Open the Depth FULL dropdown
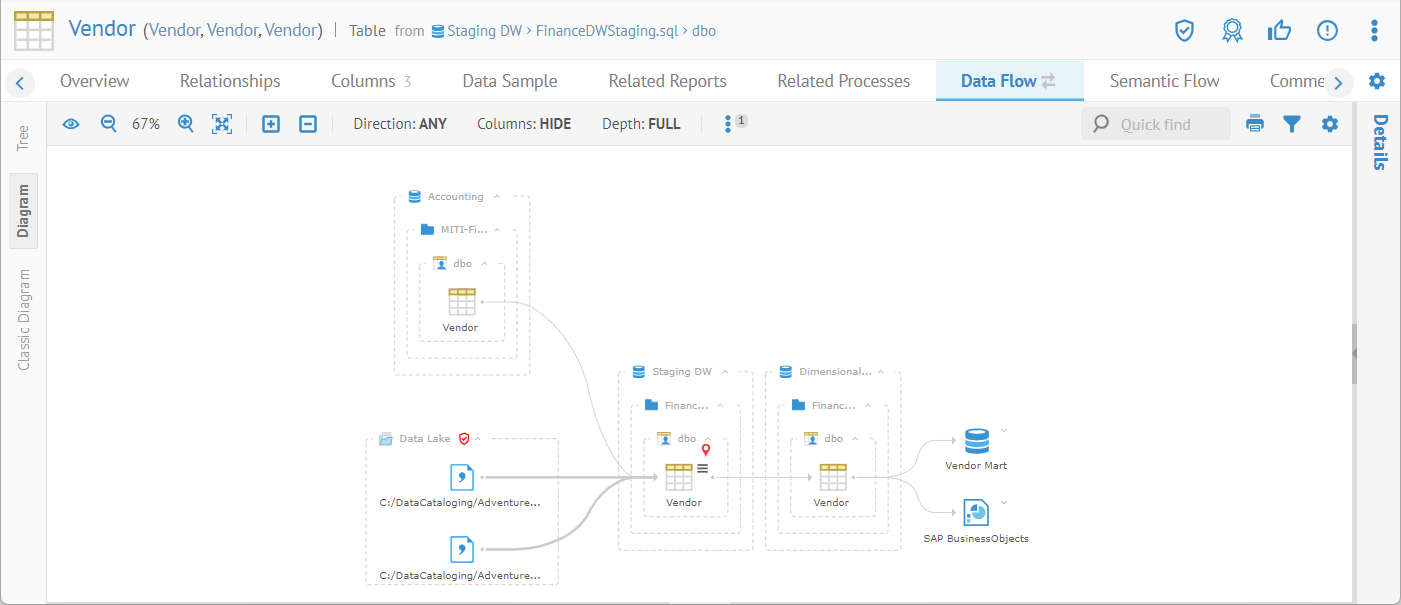The image size is (1401, 605). point(641,124)
